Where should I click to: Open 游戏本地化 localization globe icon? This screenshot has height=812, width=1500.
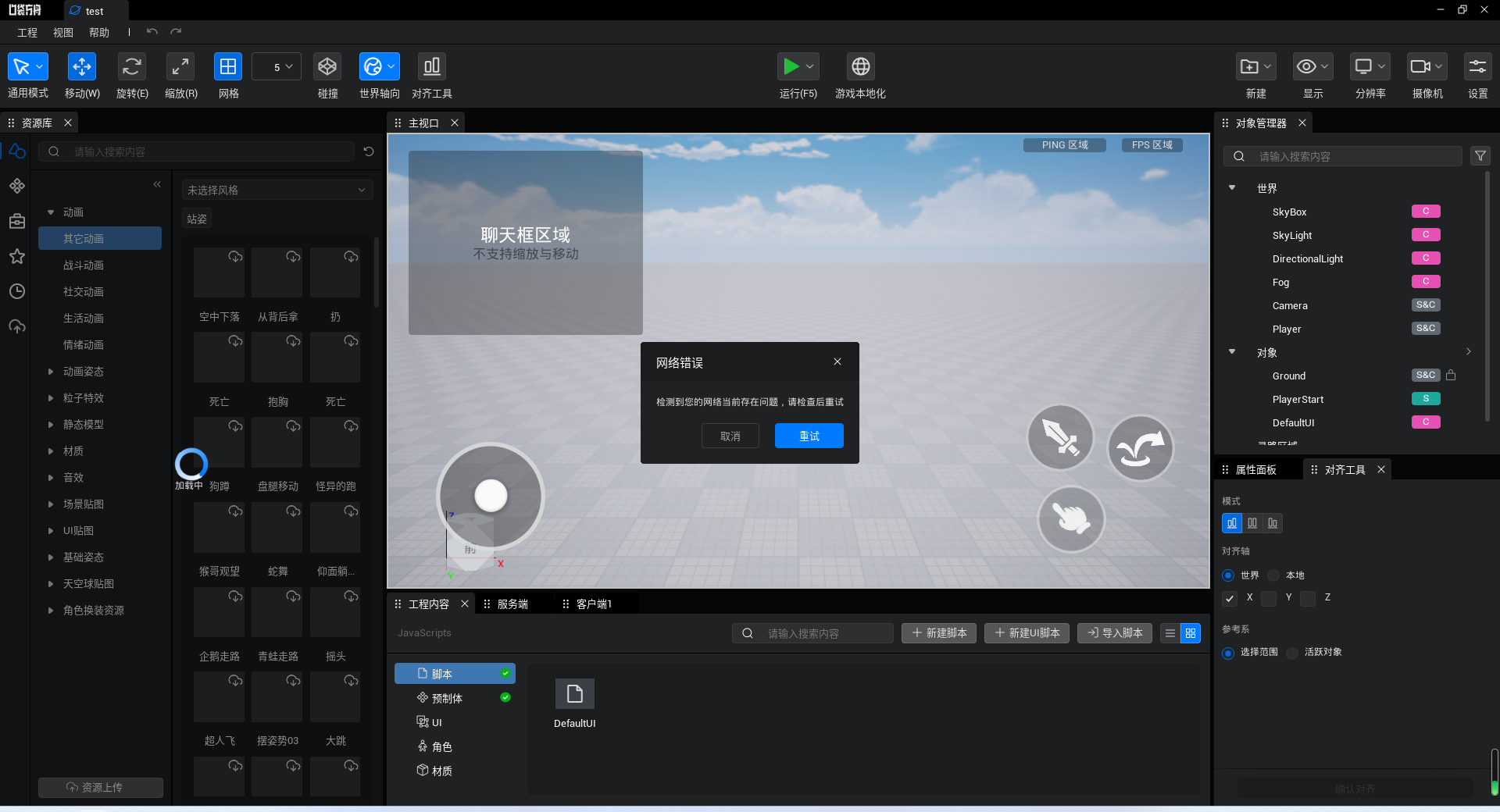(x=860, y=67)
